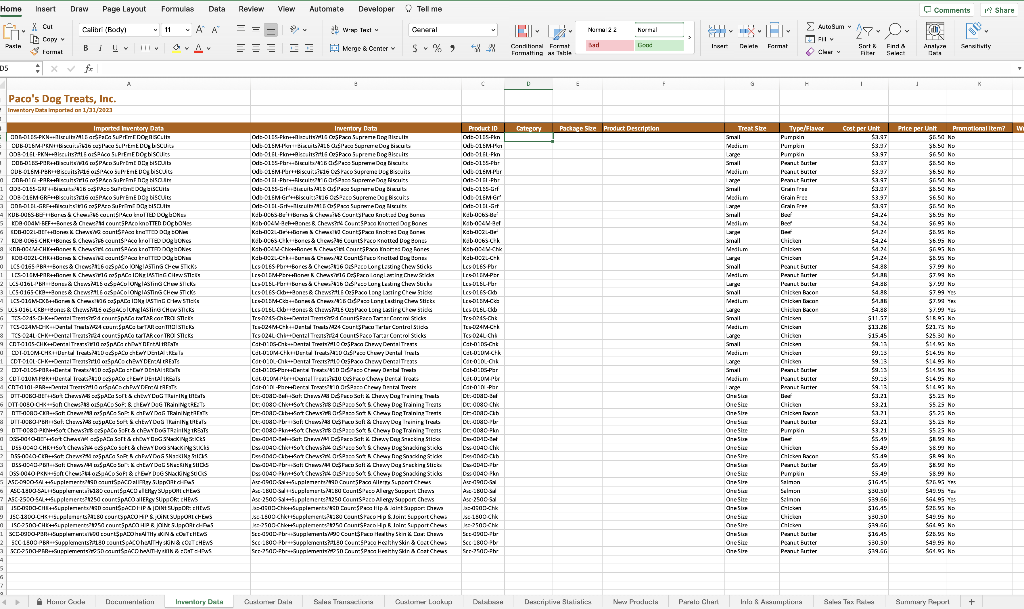Open the number format dropdown showing General

point(453,29)
